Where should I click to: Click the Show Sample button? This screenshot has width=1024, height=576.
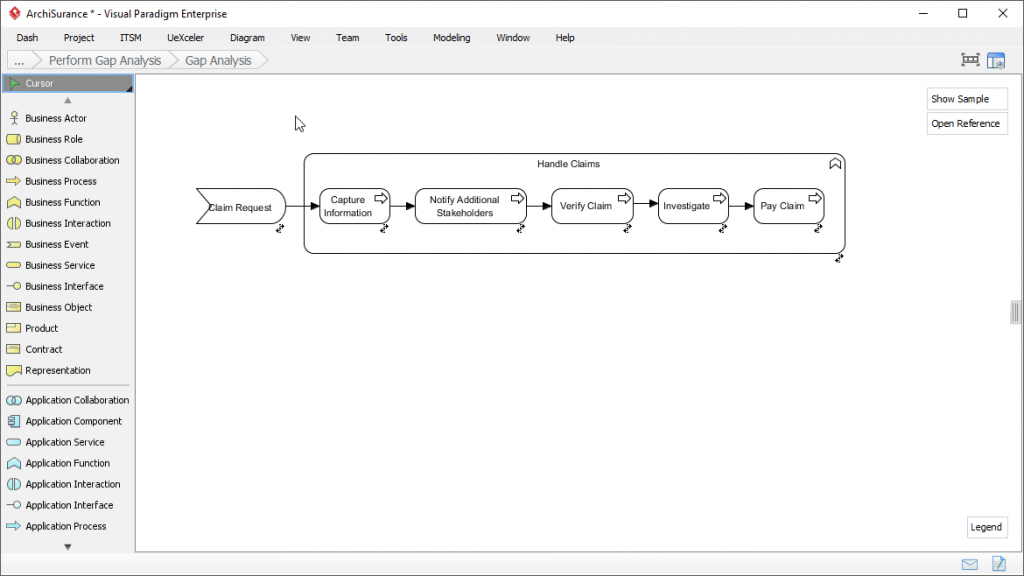coord(966,98)
